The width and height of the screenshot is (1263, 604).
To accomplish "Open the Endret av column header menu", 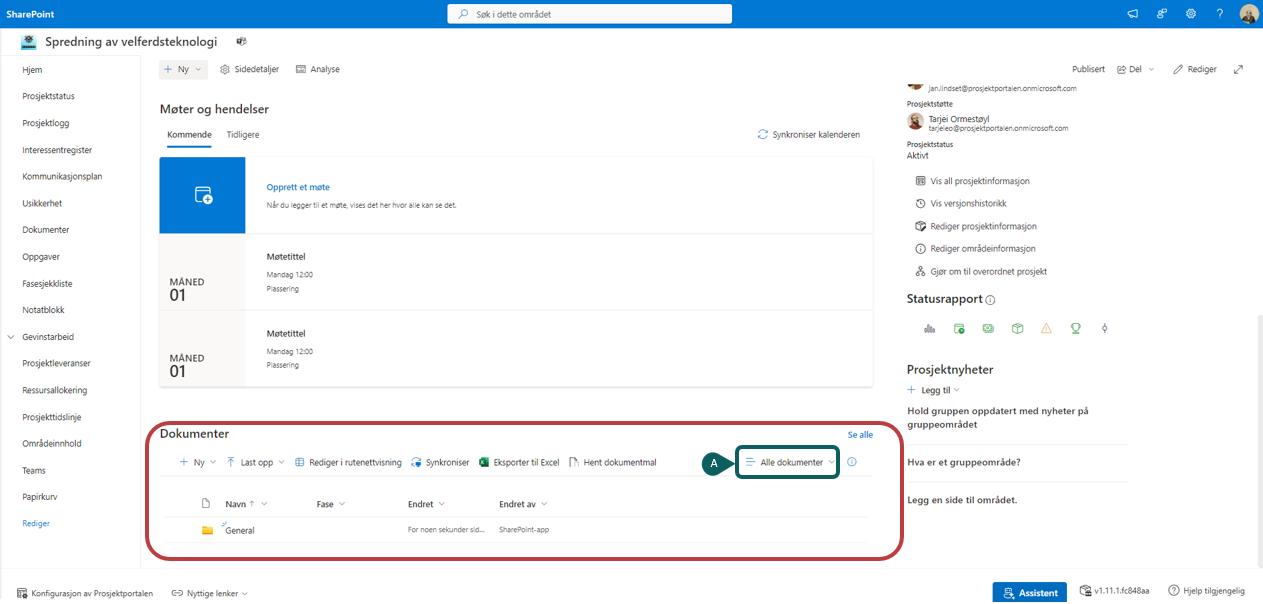I will 522,504.
